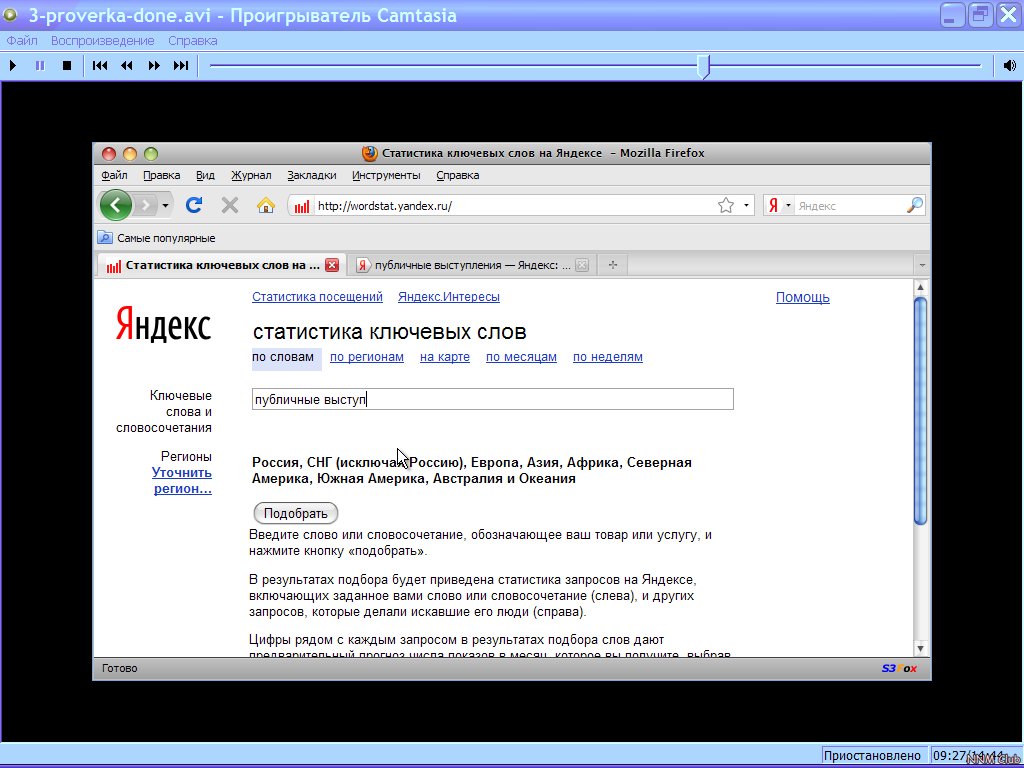Viewport: 1024px width, 768px height.
Task: Skip to the end of the video
Action: pos(181,66)
